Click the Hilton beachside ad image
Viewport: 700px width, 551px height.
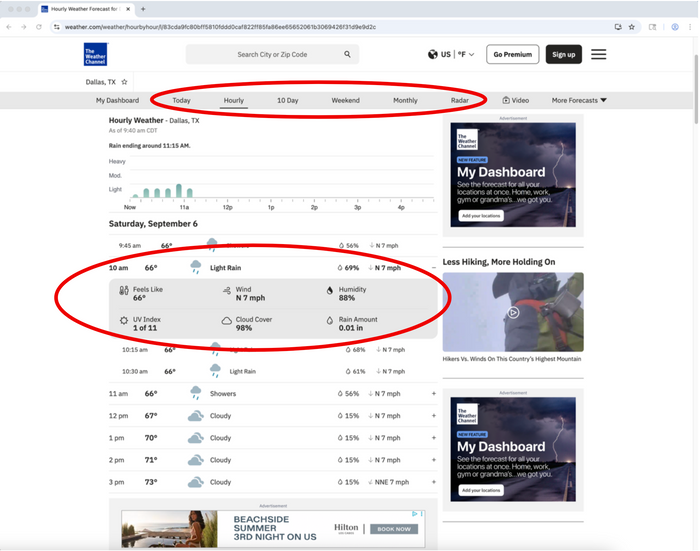(x=169, y=529)
